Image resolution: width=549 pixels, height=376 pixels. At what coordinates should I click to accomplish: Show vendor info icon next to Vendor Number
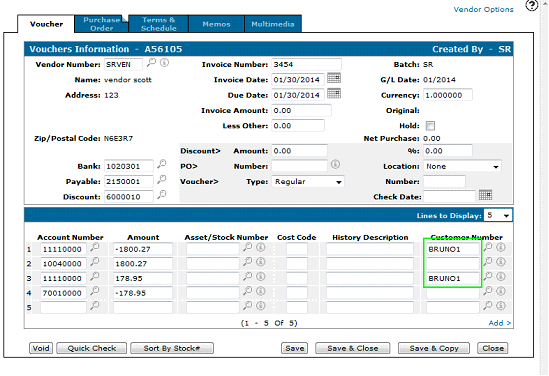tap(164, 63)
